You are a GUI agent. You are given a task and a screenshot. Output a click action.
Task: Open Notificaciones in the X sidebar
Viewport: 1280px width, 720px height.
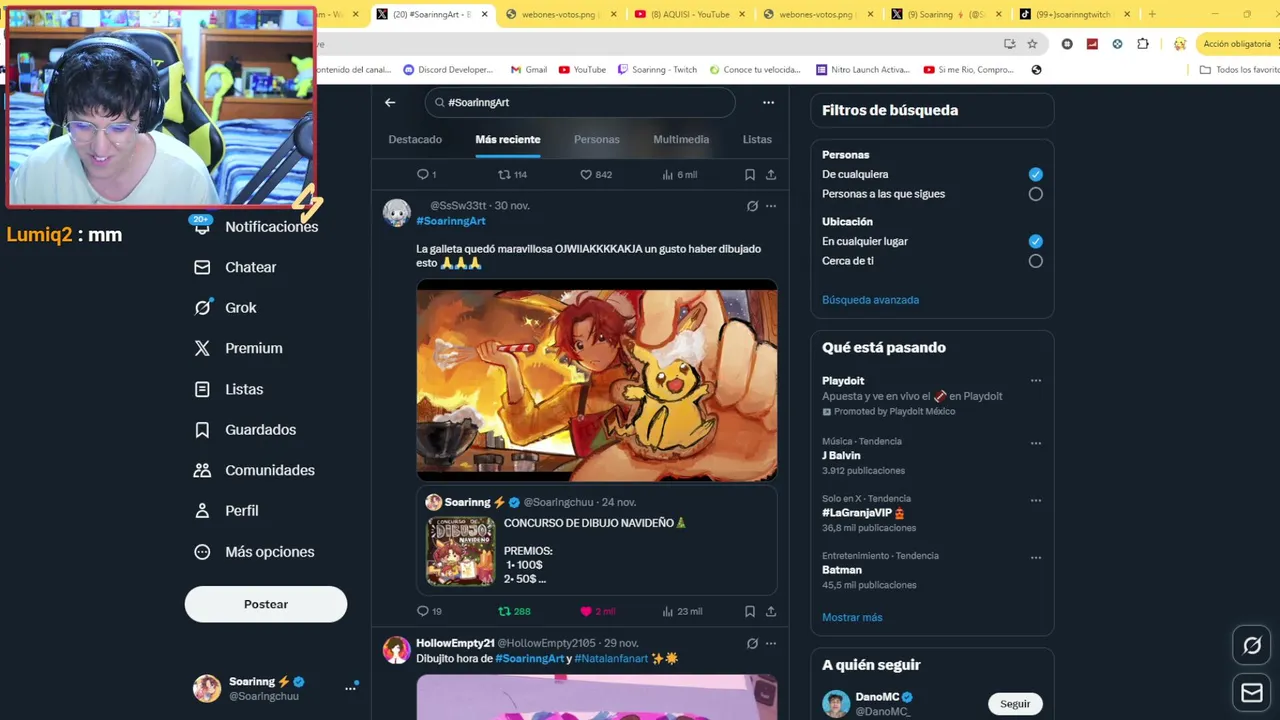(x=257, y=227)
